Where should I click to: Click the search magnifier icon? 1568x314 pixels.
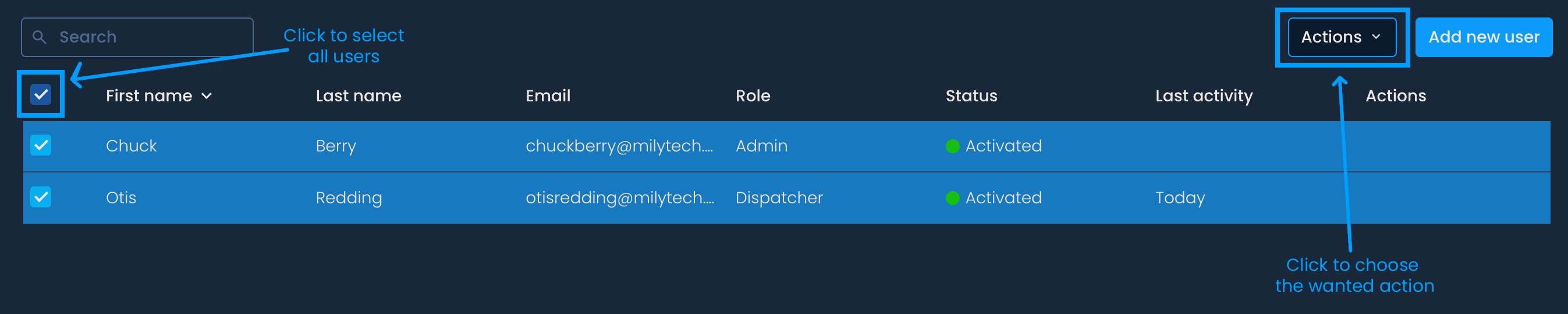click(40, 37)
